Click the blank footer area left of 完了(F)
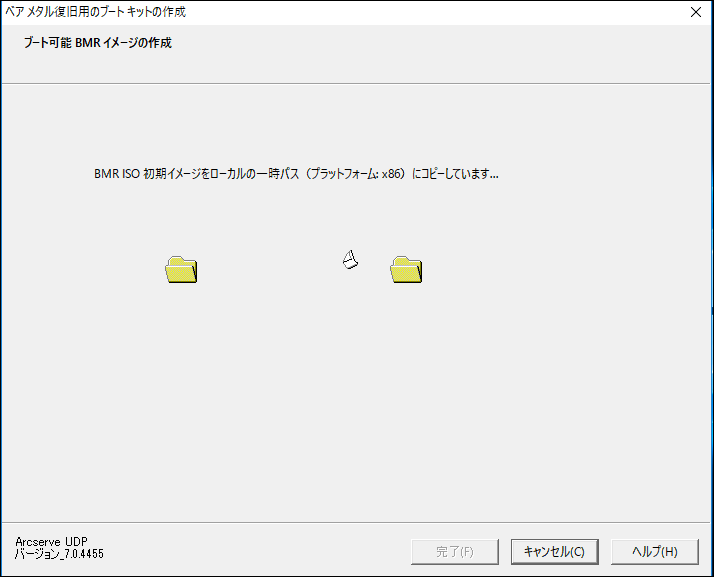Viewport: 714px width, 577px height. click(x=255, y=552)
